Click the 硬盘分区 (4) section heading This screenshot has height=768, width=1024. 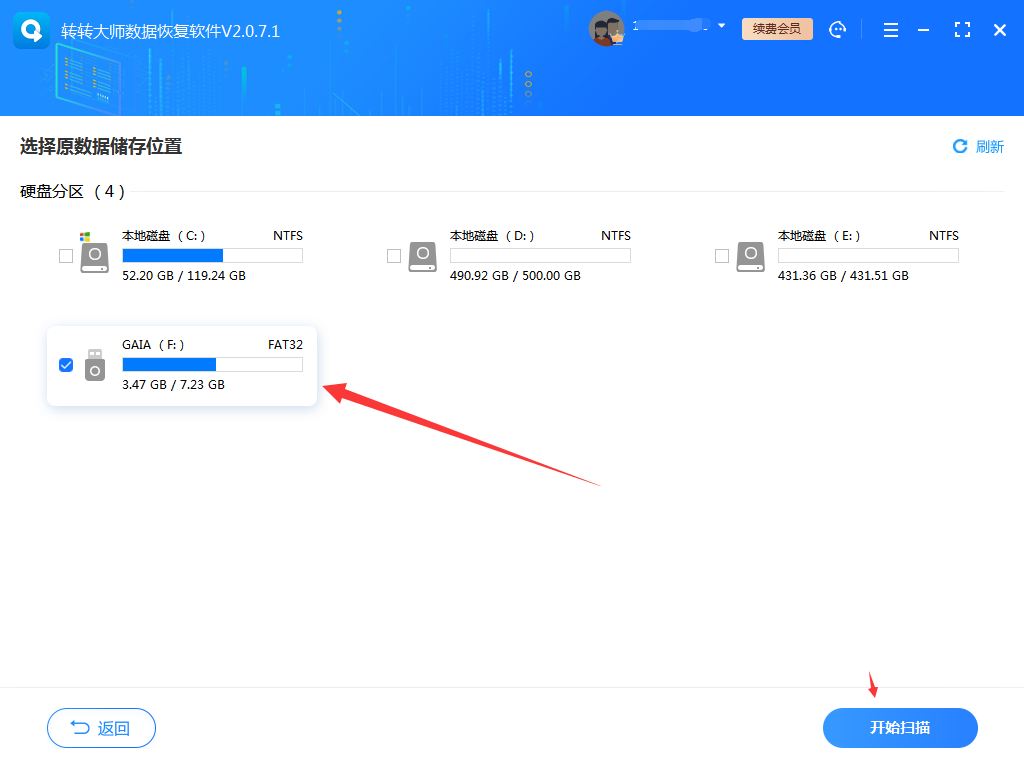pyautogui.click(x=72, y=192)
